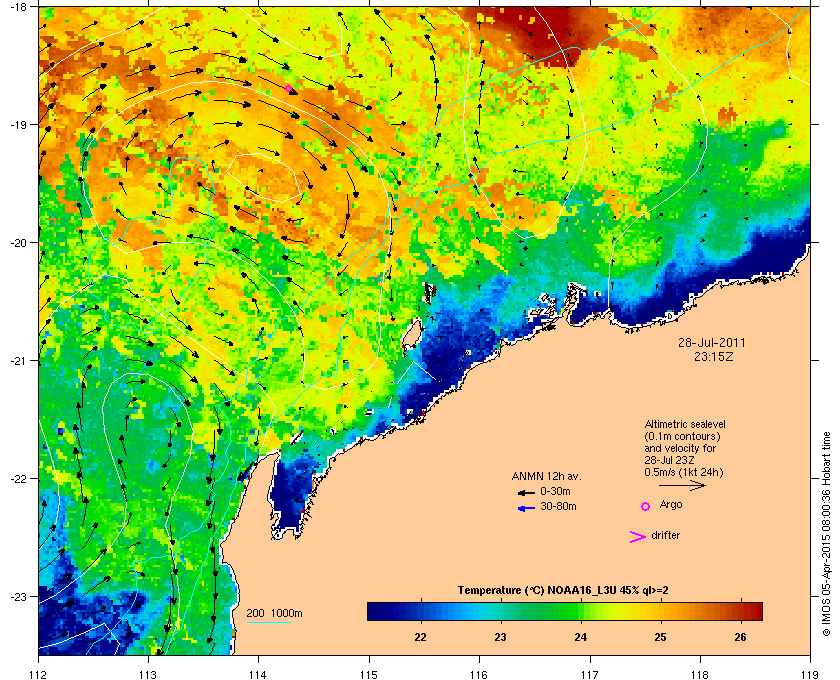
Task: Click the latitude axis label '-23'
Action: coord(19,597)
